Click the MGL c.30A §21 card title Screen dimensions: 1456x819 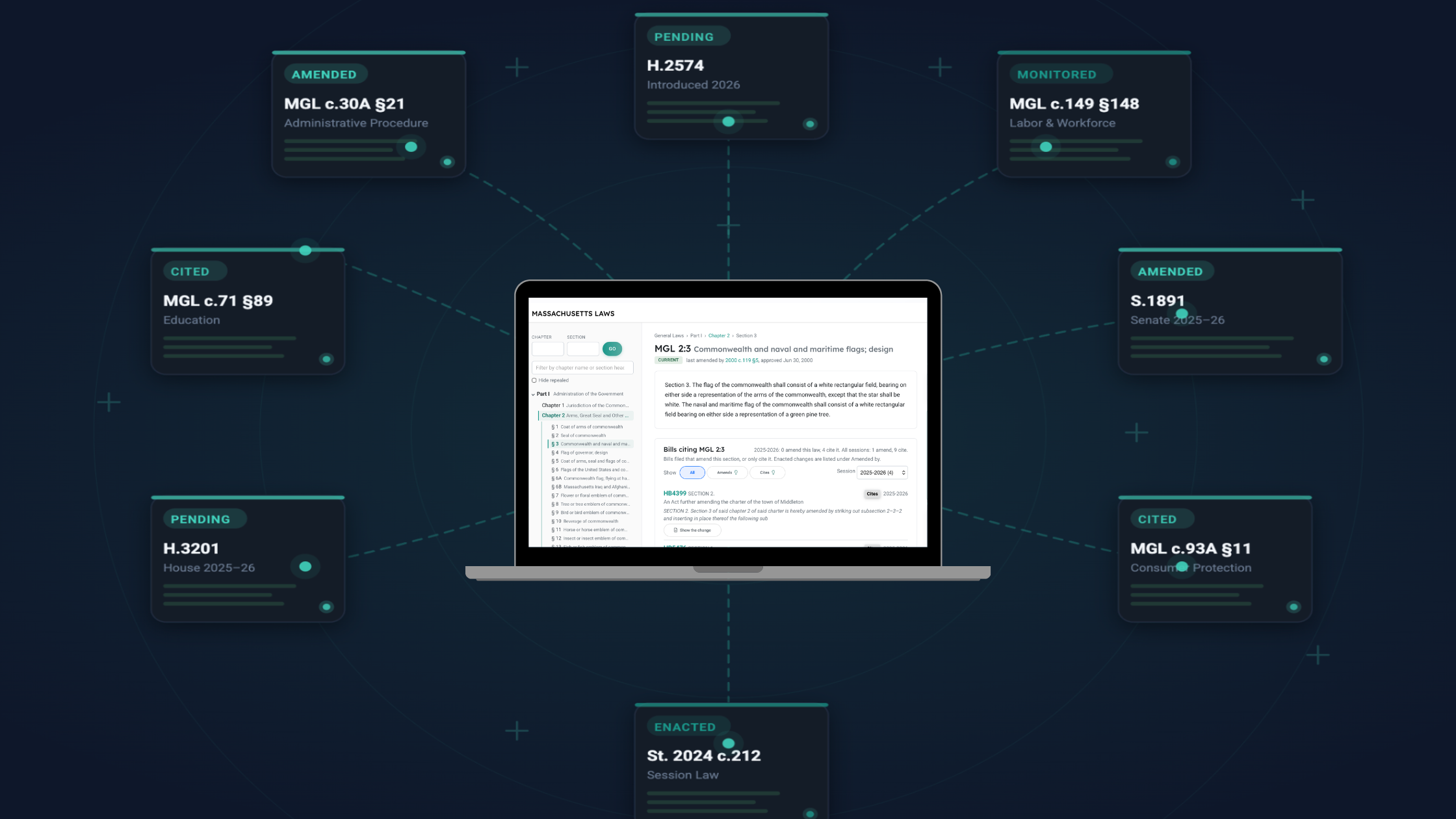pos(344,104)
